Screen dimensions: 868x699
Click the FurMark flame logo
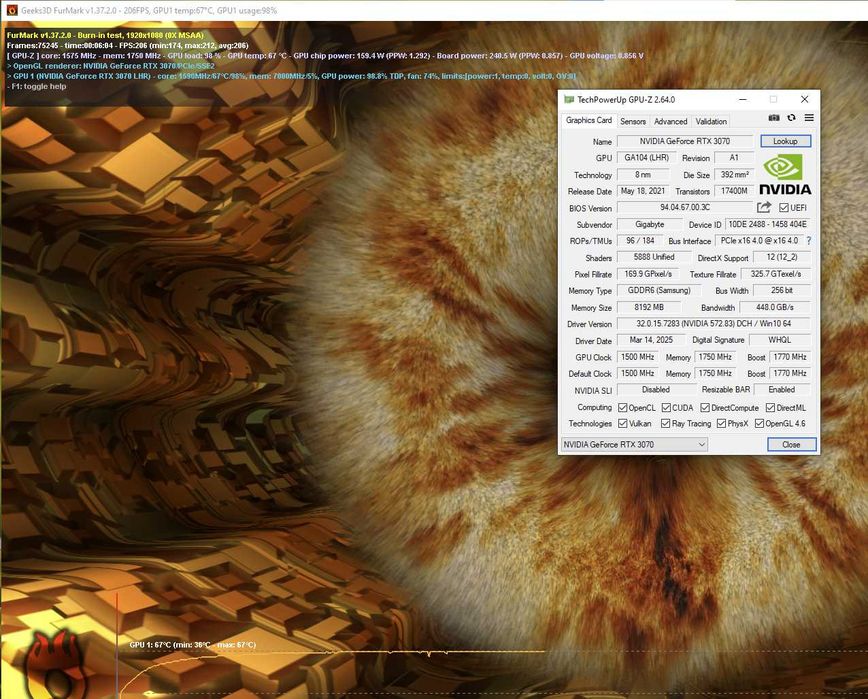coord(57,664)
